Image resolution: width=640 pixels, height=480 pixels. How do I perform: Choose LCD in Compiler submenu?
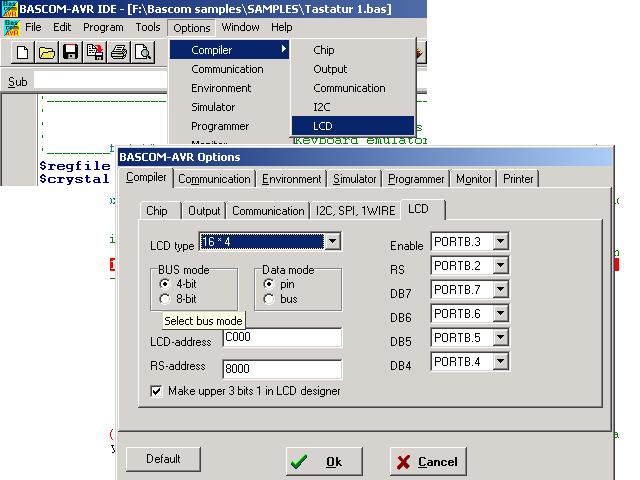pos(353,126)
